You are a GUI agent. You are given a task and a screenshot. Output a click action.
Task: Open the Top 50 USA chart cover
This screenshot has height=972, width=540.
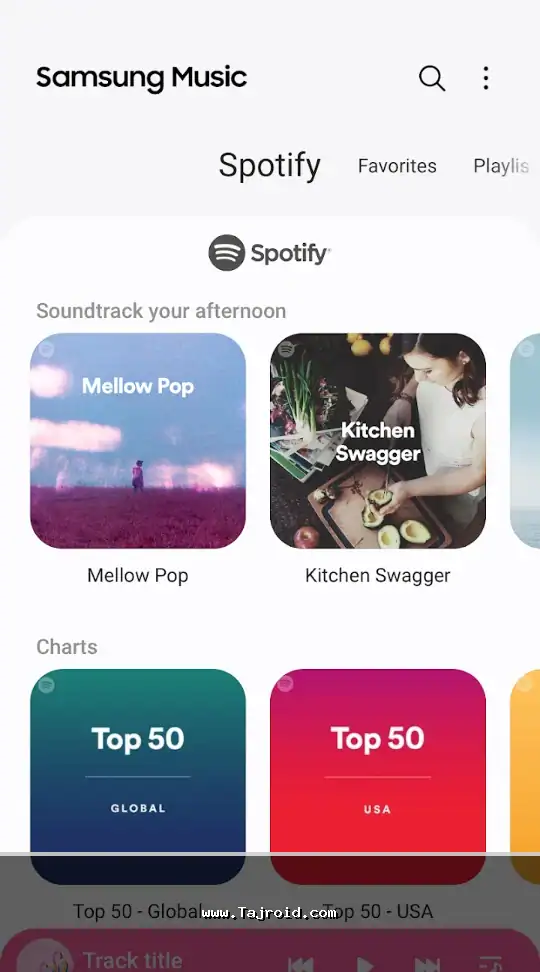point(378,776)
